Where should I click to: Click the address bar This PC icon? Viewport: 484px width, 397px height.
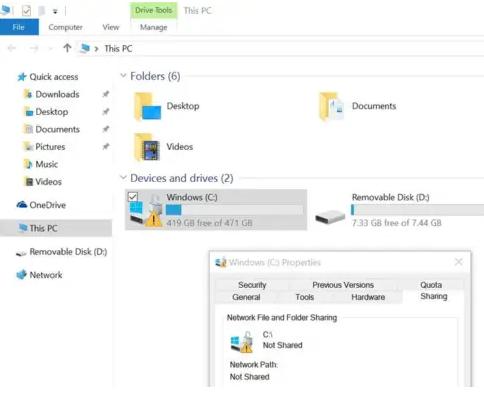(85, 48)
